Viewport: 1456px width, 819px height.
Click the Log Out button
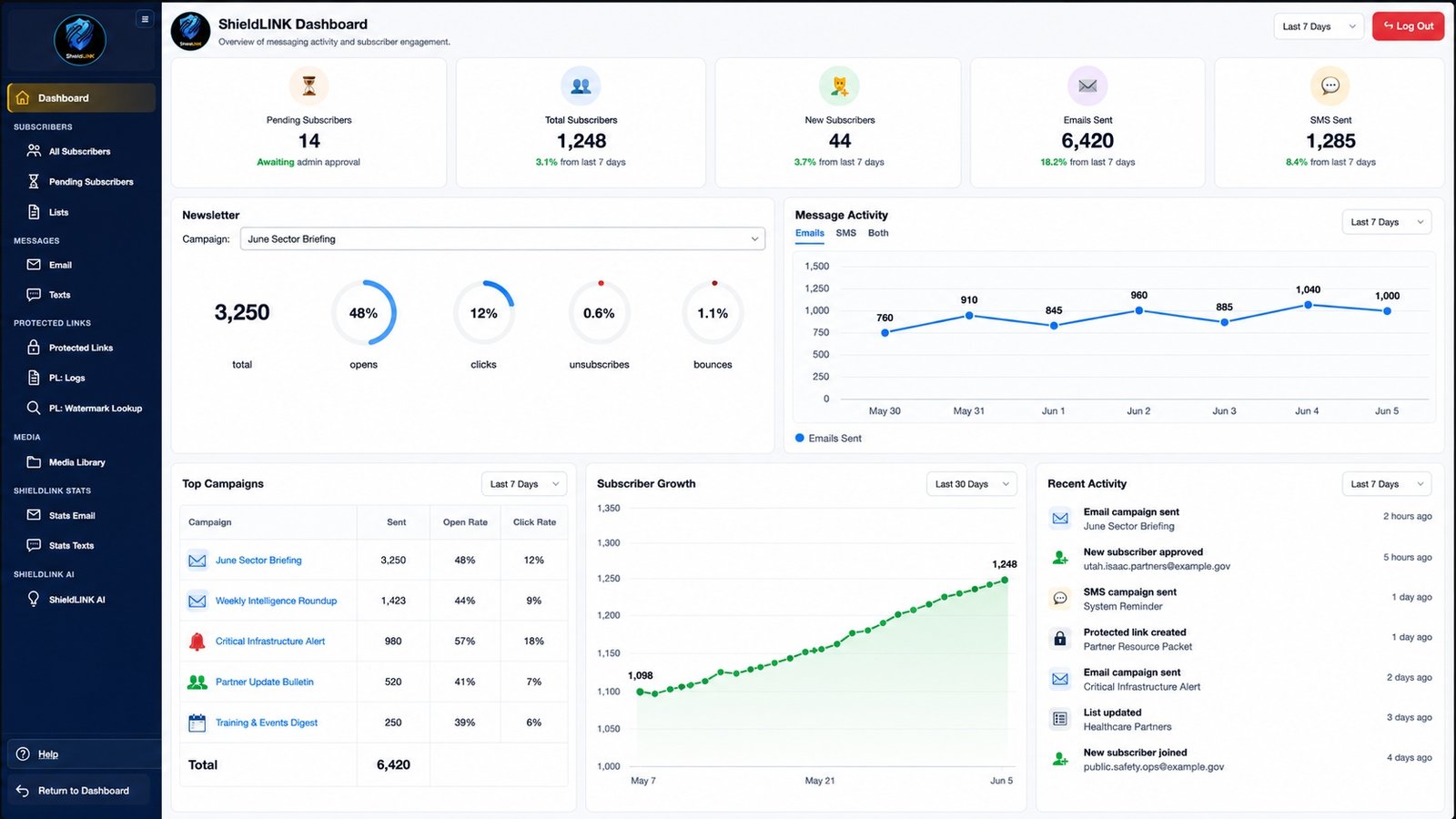1409,26
